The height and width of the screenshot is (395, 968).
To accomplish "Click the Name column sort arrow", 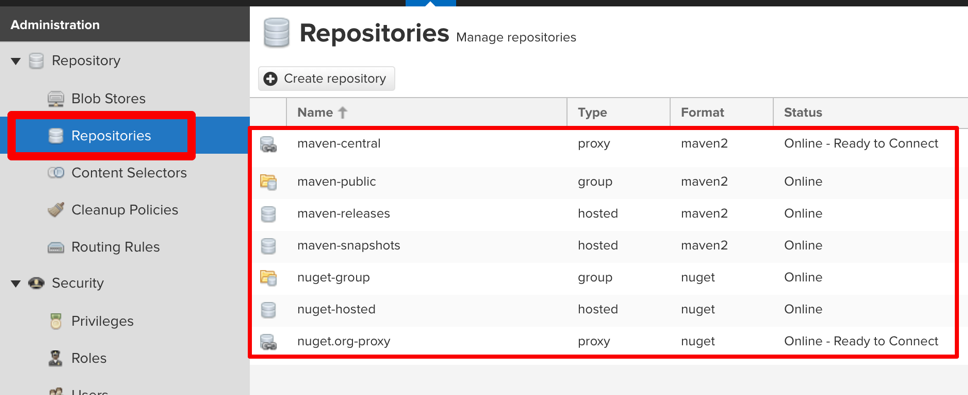I will coord(343,112).
